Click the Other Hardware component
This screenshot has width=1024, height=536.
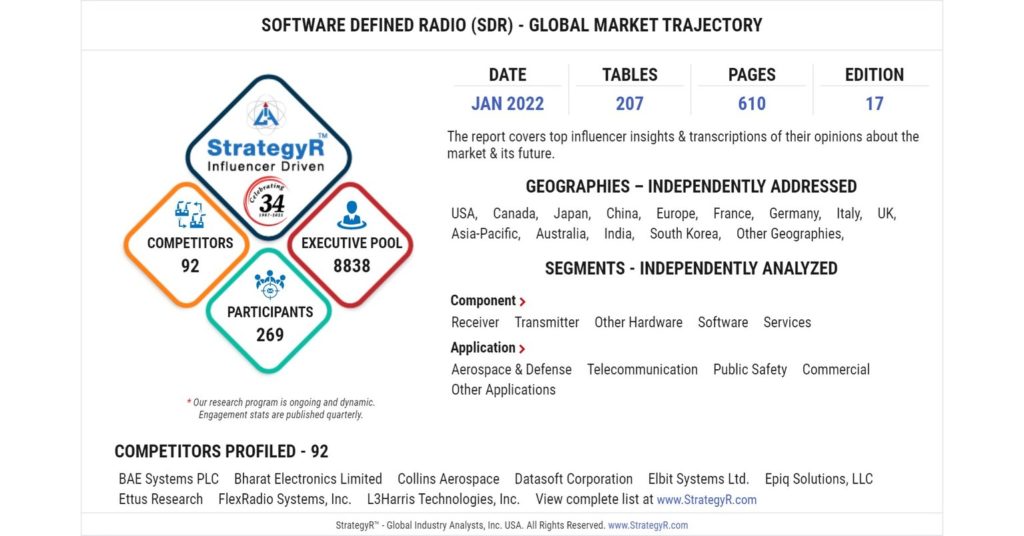point(638,323)
